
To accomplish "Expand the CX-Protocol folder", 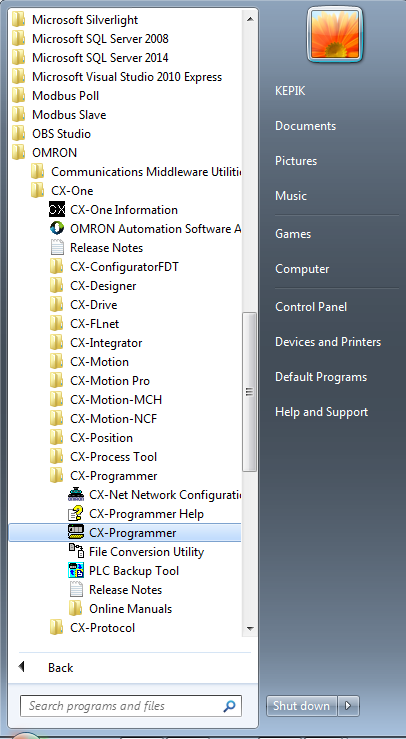I will (92, 628).
